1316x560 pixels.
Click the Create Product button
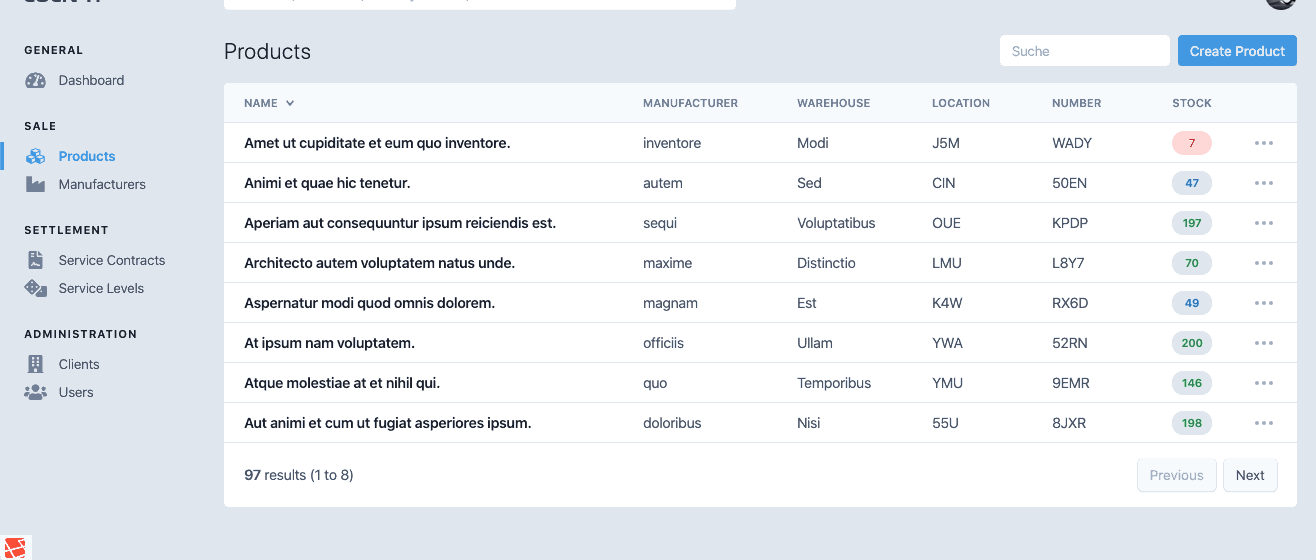click(1237, 51)
